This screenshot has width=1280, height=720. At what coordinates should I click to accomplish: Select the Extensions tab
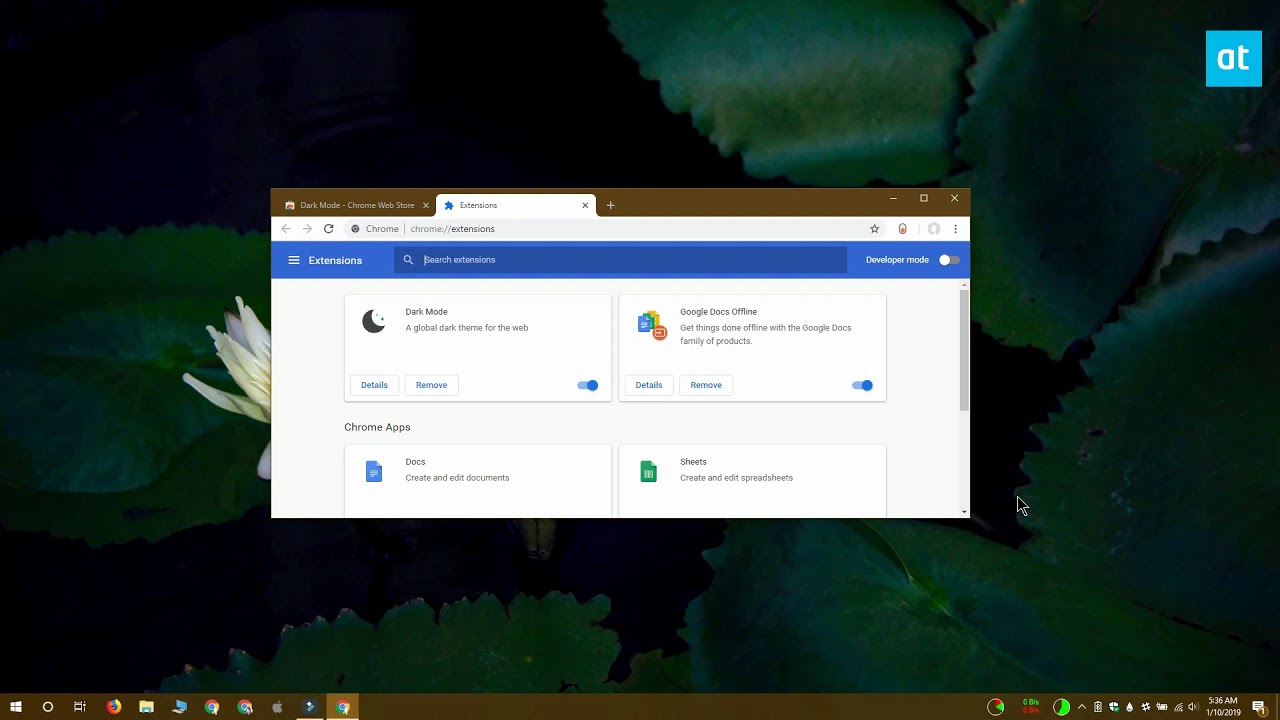tap(515, 205)
